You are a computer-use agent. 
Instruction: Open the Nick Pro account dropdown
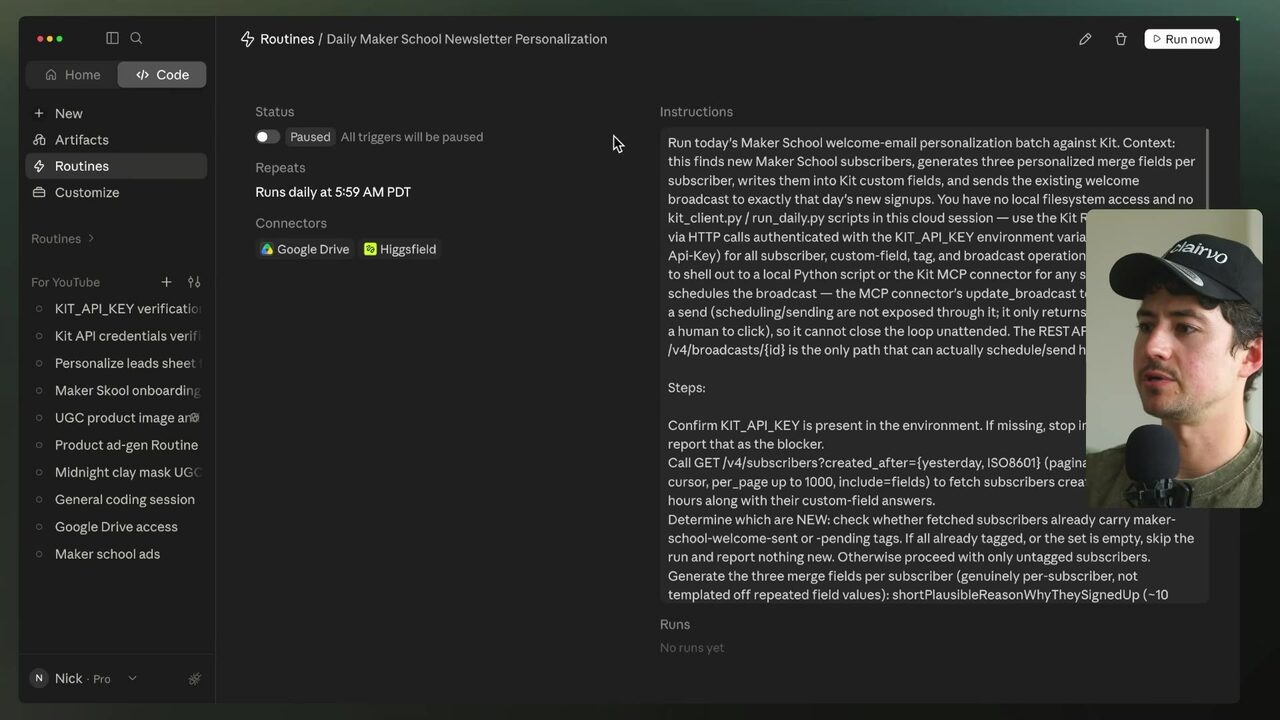pyautogui.click(x=82, y=678)
